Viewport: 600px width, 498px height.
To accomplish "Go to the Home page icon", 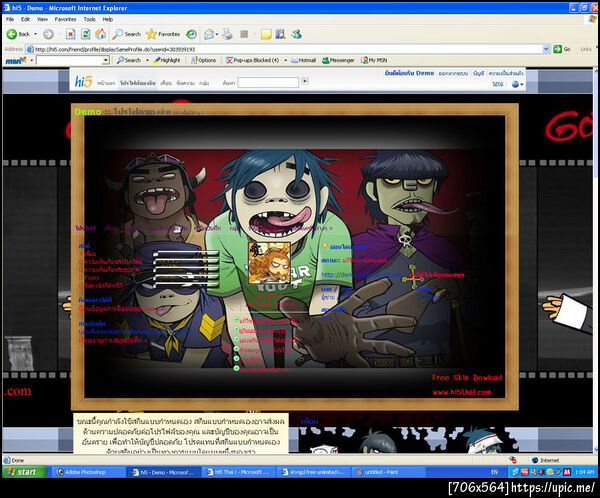I will [x=101, y=34].
